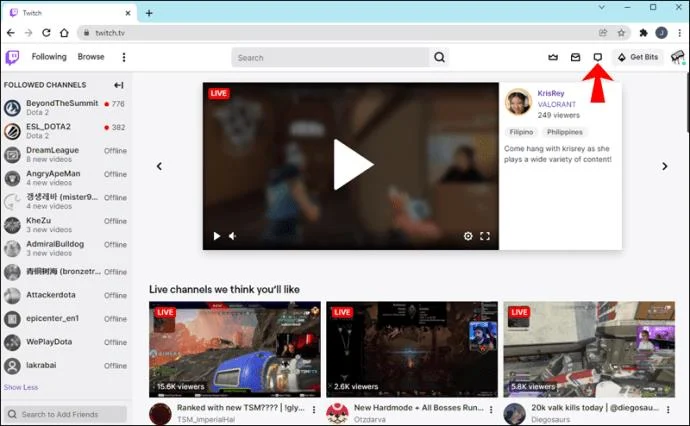Open 20k valk kills today title
Image resolution: width=690 pixels, height=426 pixels.
[x=595, y=408]
